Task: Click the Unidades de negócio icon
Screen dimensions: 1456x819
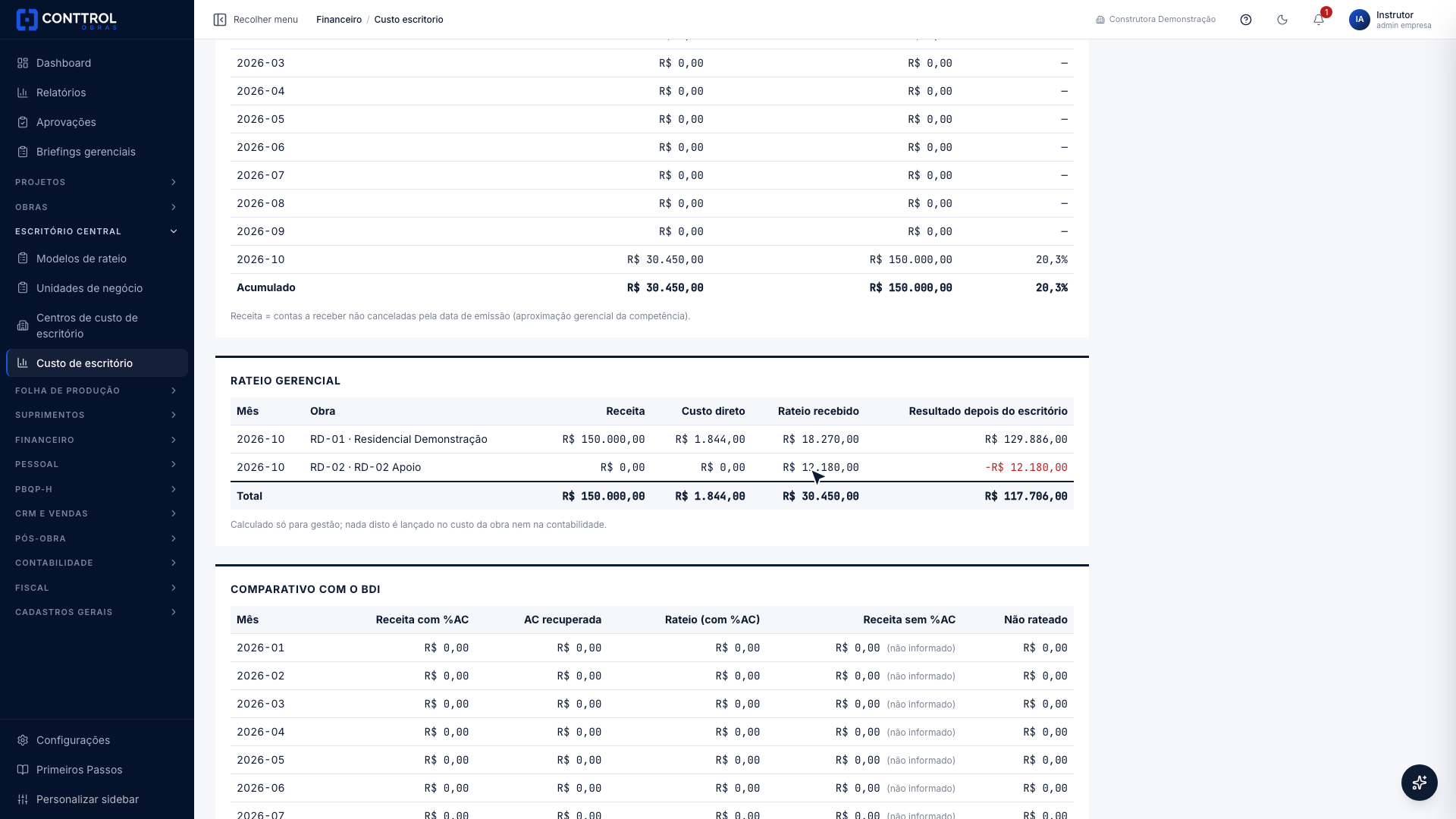Action: (x=23, y=288)
